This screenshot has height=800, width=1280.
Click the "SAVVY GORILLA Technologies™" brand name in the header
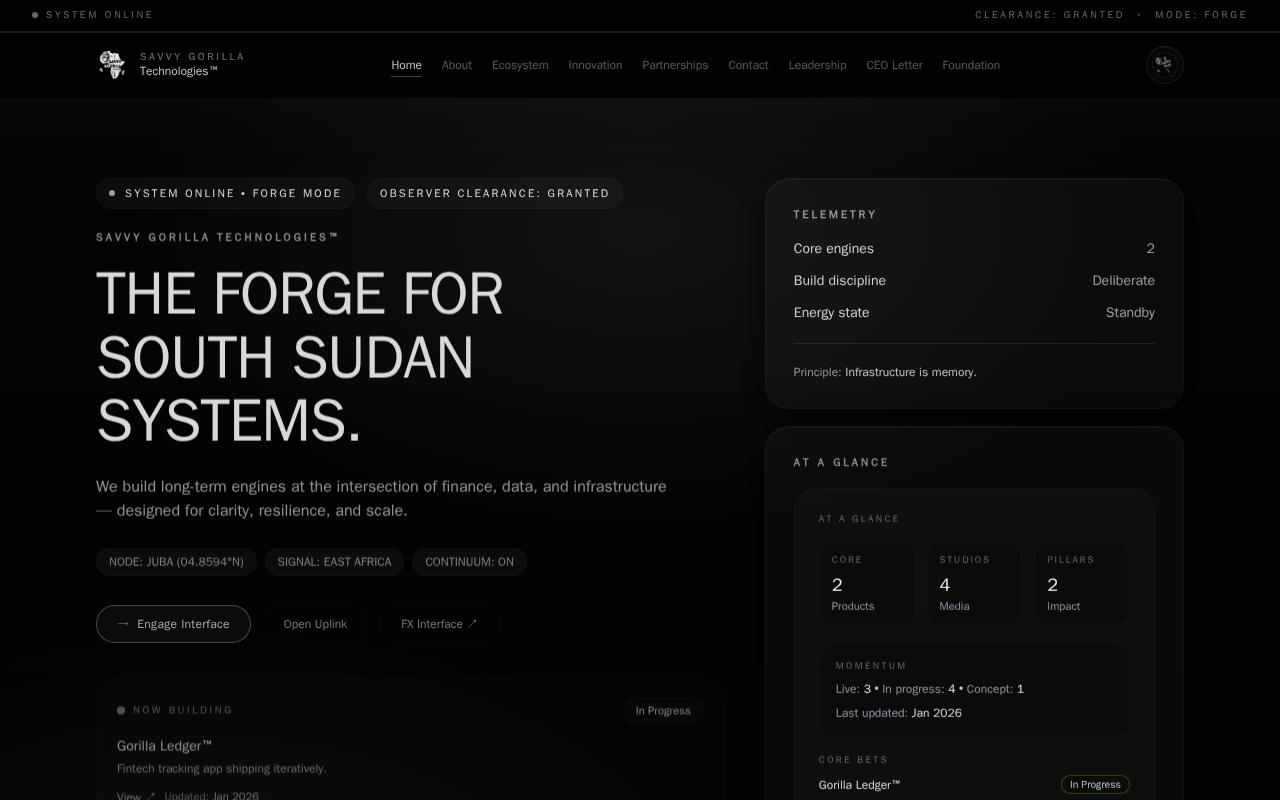tap(192, 64)
